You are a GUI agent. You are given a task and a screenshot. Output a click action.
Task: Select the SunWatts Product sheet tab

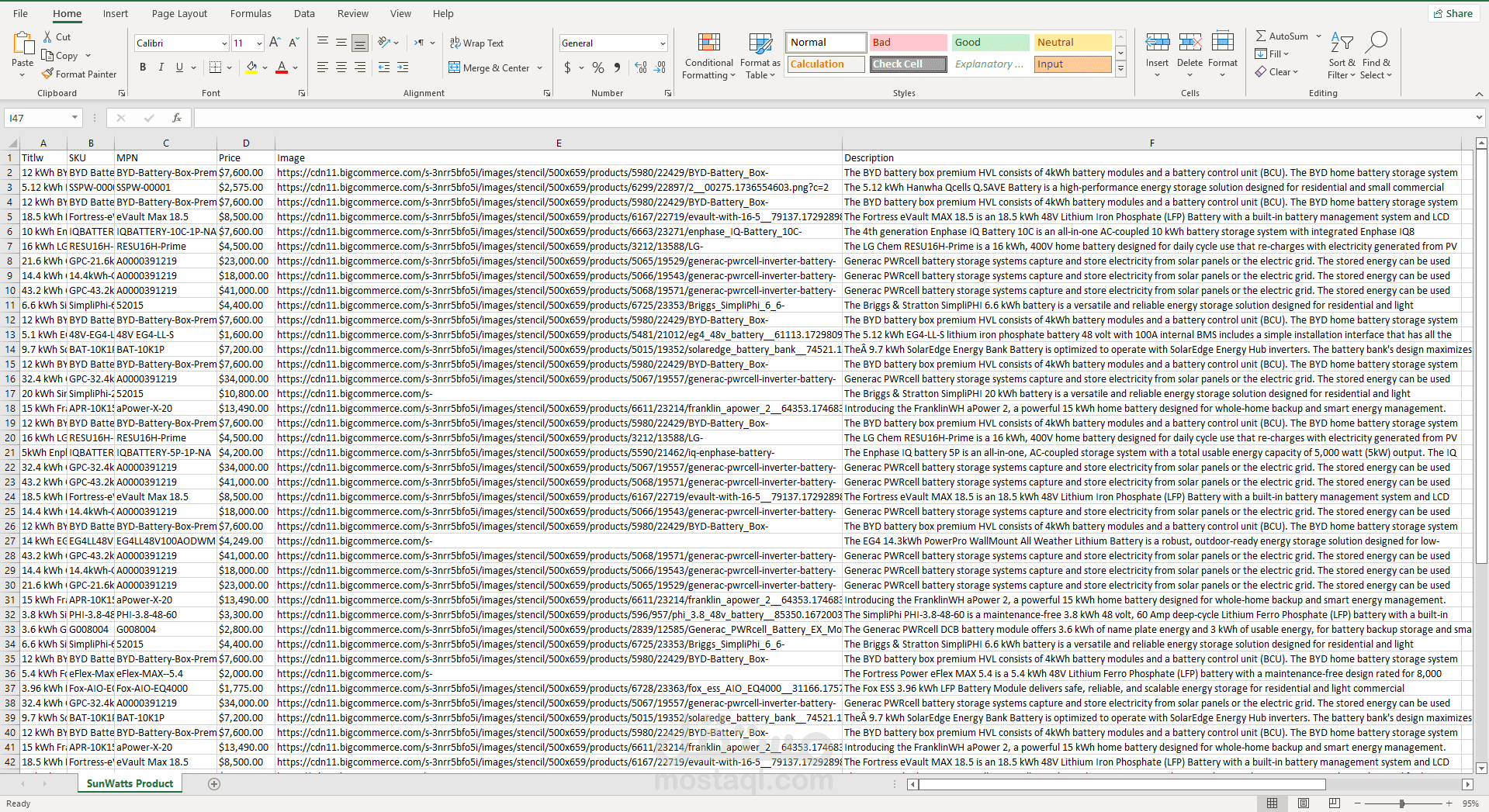click(130, 784)
